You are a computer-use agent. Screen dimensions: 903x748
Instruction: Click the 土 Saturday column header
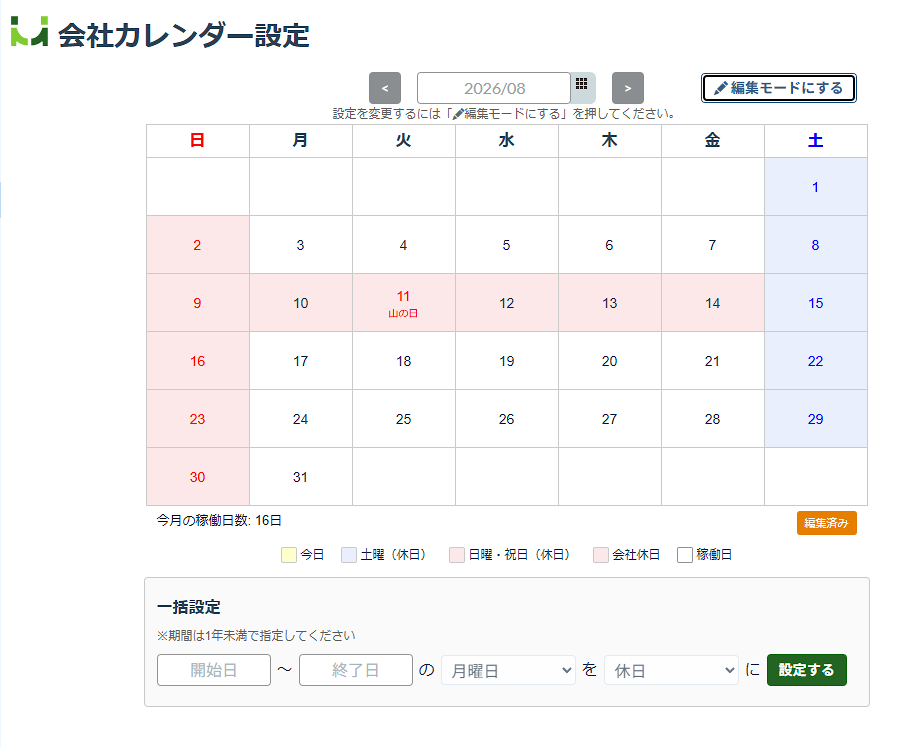point(815,141)
